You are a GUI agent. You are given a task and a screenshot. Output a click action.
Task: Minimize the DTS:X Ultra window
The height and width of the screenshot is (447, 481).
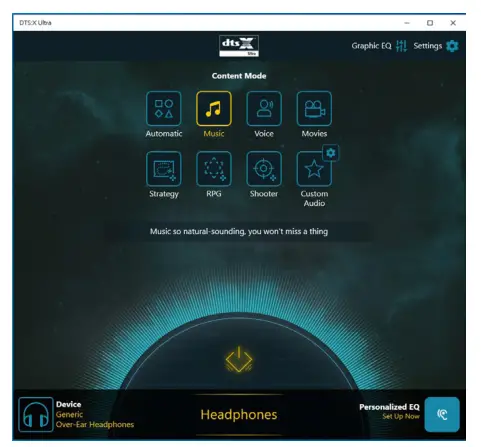(407, 23)
